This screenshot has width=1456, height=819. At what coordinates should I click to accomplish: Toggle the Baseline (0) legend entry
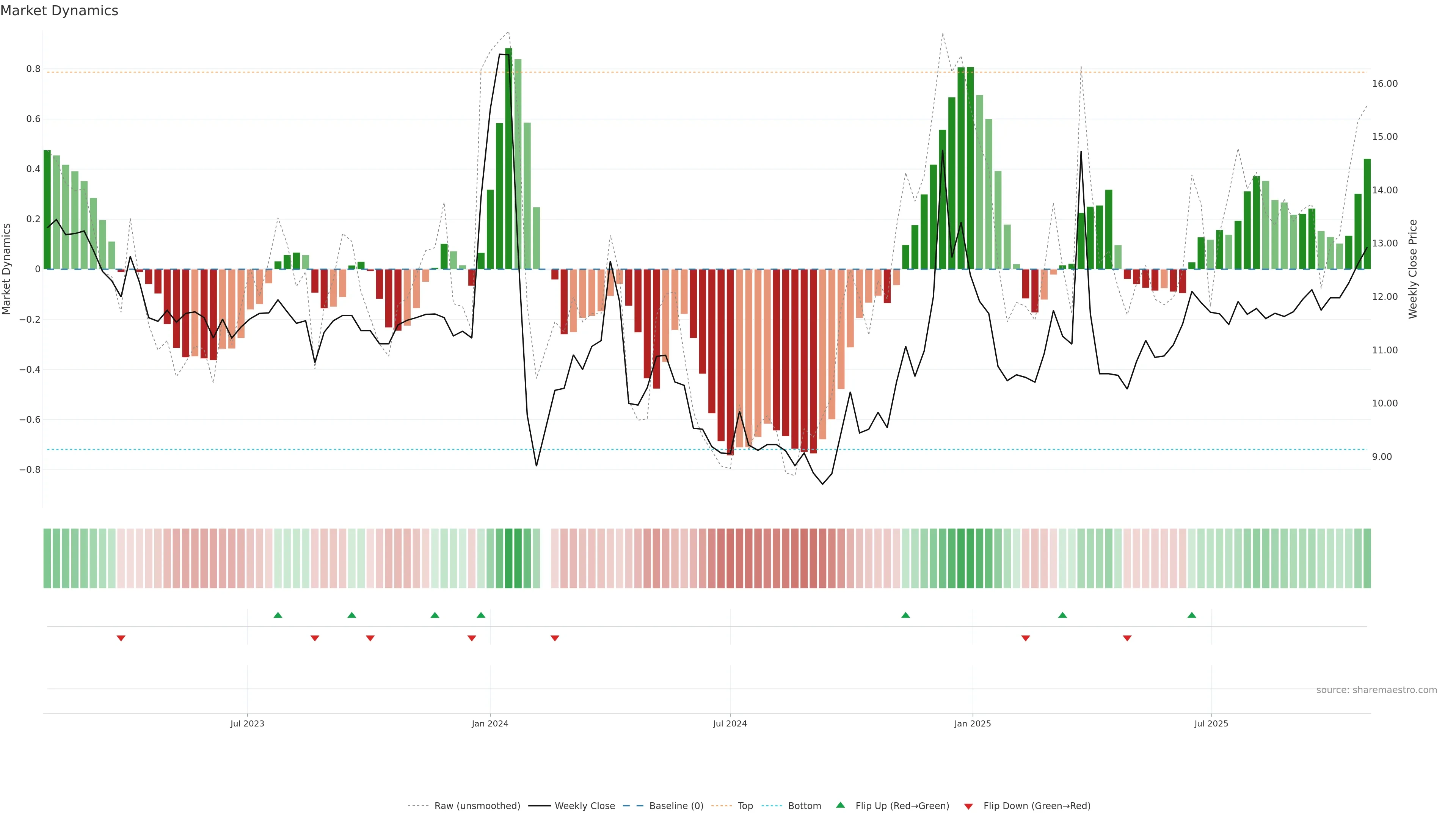coord(676,805)
